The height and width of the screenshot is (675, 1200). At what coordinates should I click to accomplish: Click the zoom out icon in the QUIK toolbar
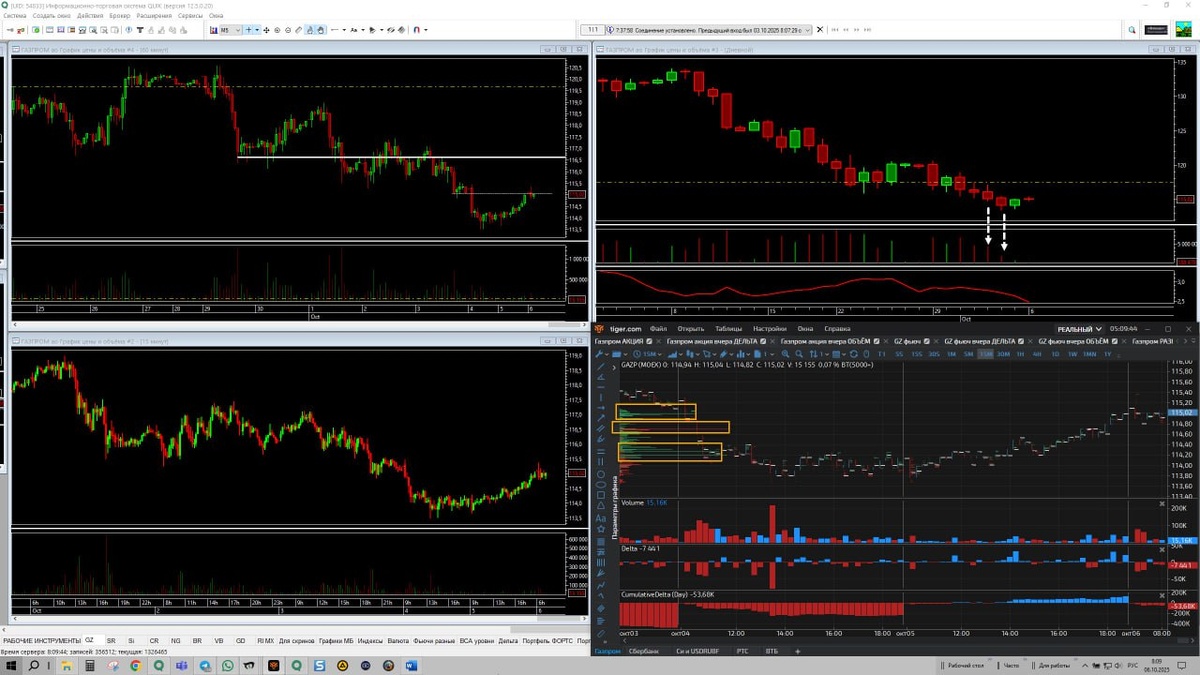[x=287, y=30]
